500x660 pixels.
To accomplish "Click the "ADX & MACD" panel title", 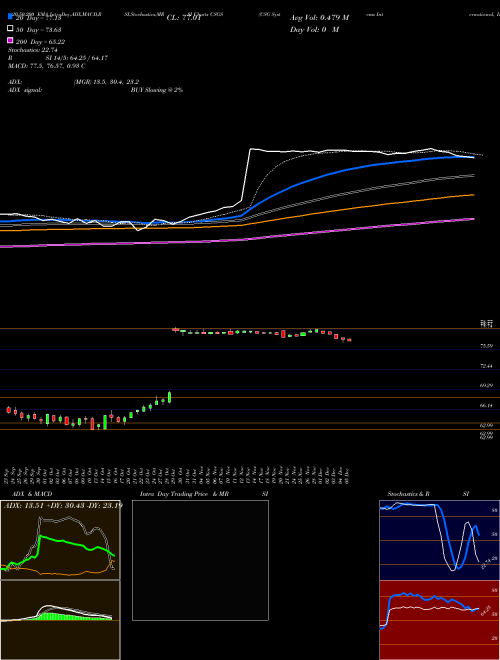I will (x=32, y=494).
